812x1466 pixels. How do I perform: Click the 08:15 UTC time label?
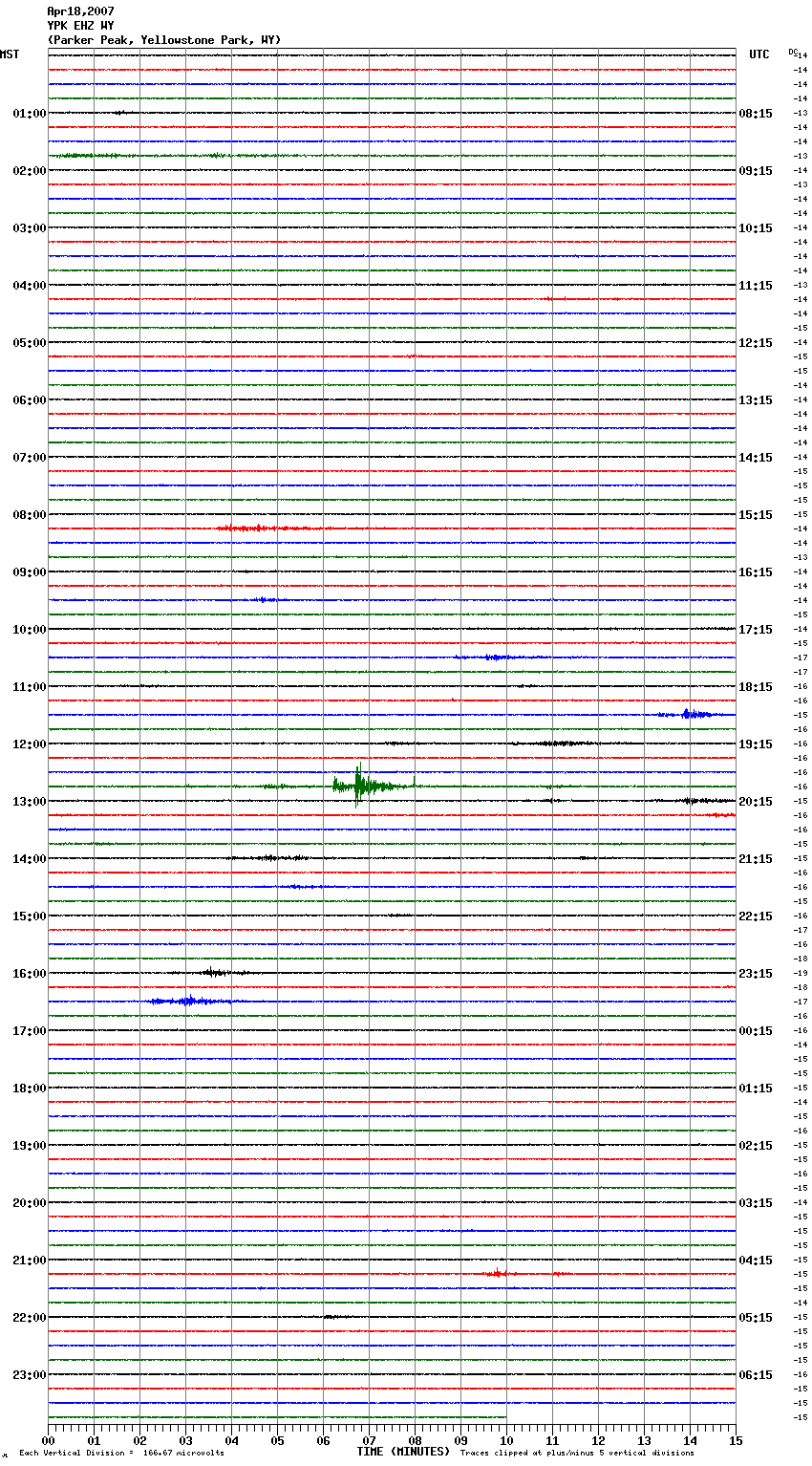pyautogui.click(x=756, y=114)
